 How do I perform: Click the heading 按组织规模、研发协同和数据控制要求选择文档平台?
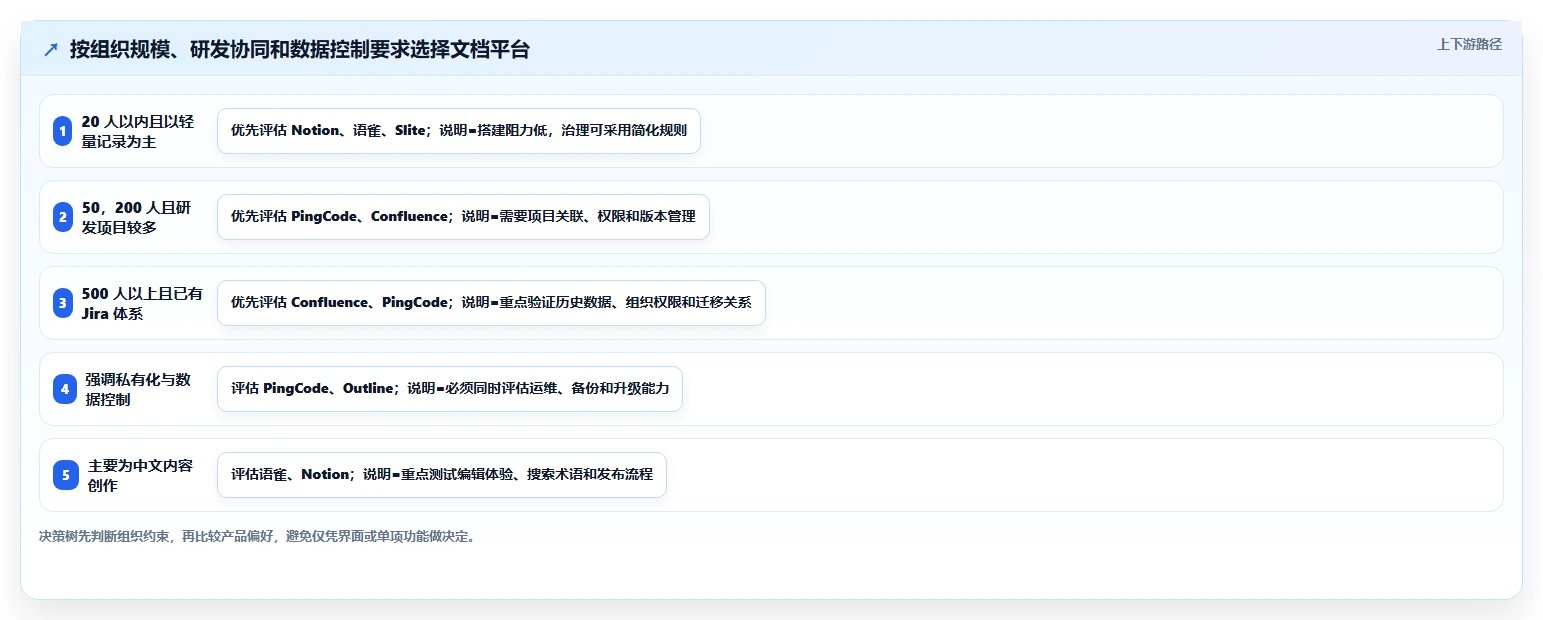299,50
